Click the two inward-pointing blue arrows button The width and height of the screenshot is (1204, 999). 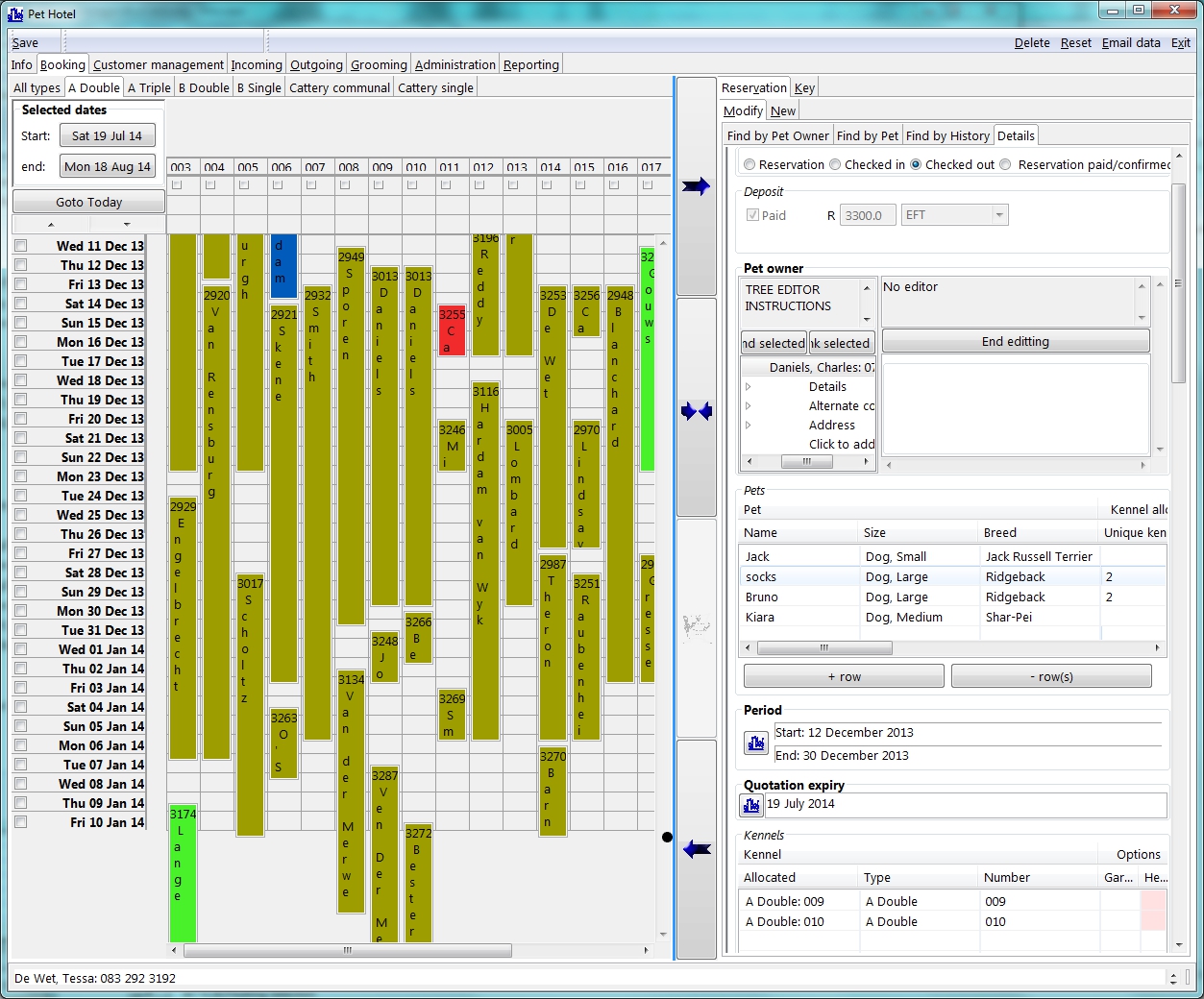(x=696, y=411)
